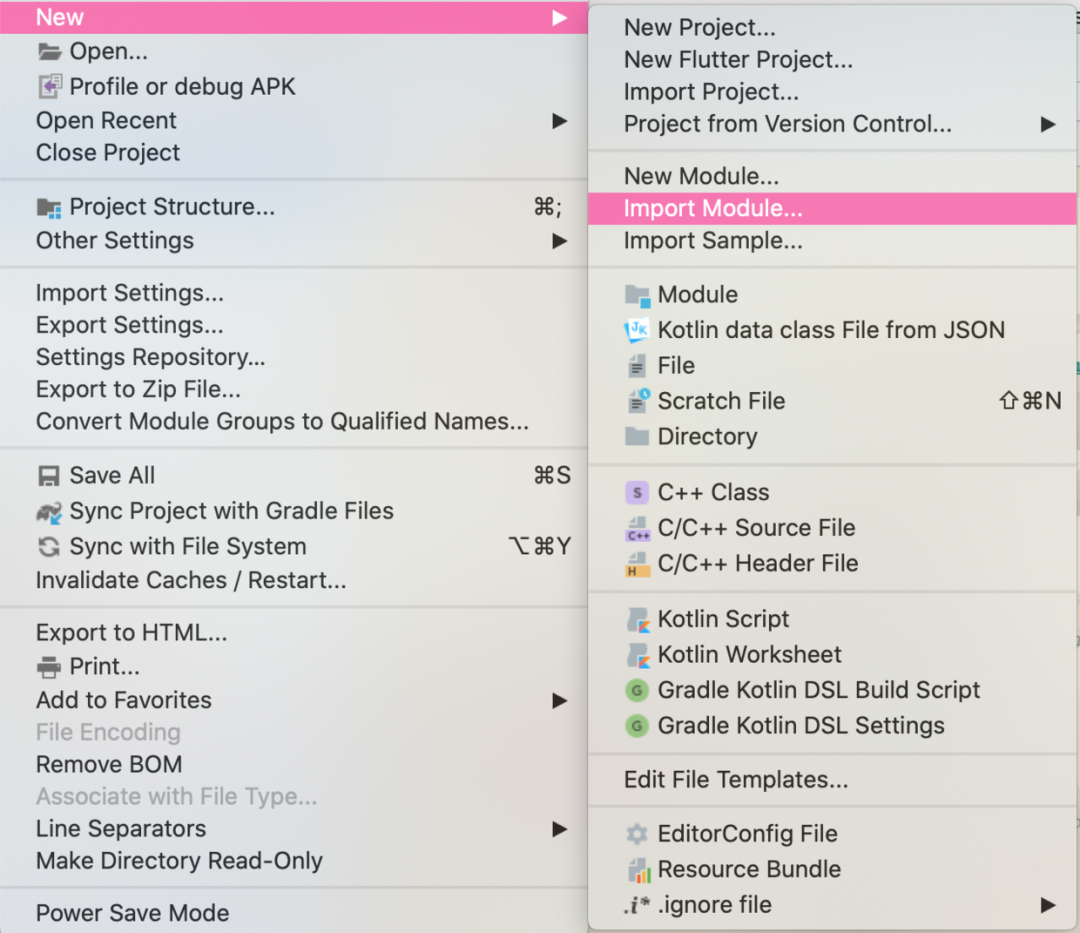Expand the .ignore file submenu arrow
This screenshot has width=1080, height=933.
pos(1048,905)
